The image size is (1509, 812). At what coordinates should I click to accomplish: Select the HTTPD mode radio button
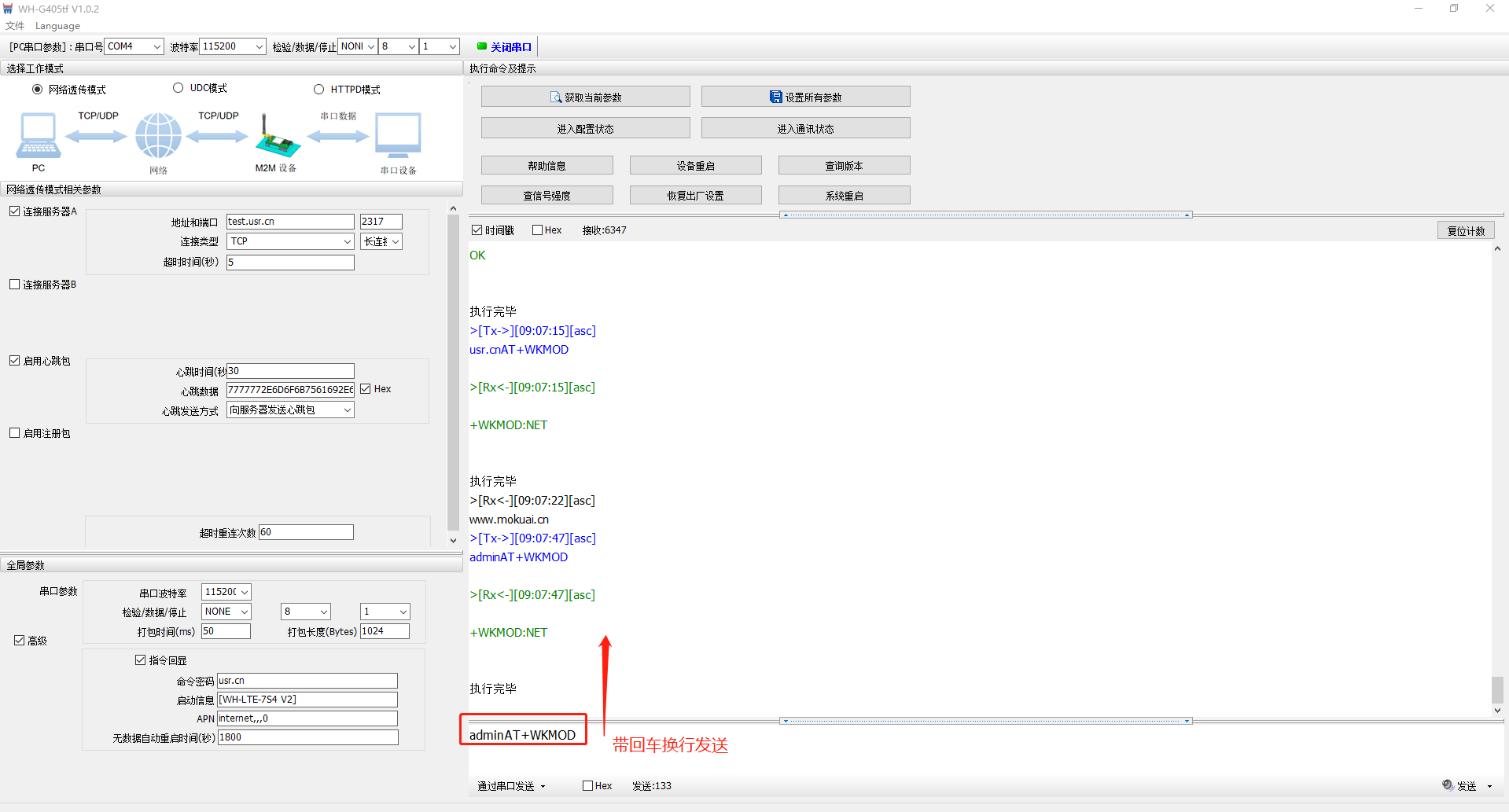click(319, 90)
